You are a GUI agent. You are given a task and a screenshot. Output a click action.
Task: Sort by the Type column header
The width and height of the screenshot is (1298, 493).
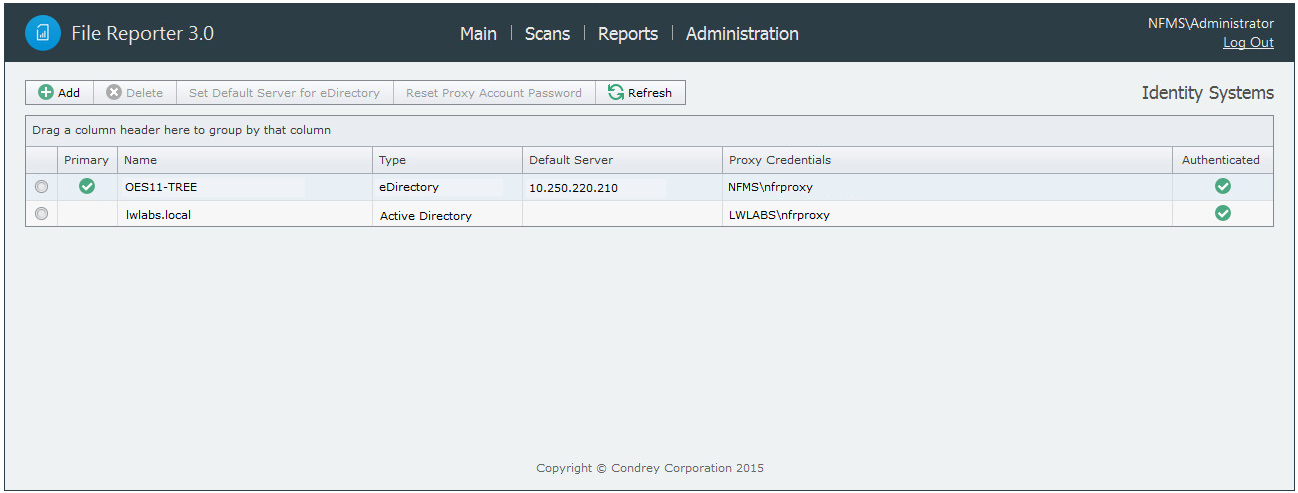pos(392,160)
